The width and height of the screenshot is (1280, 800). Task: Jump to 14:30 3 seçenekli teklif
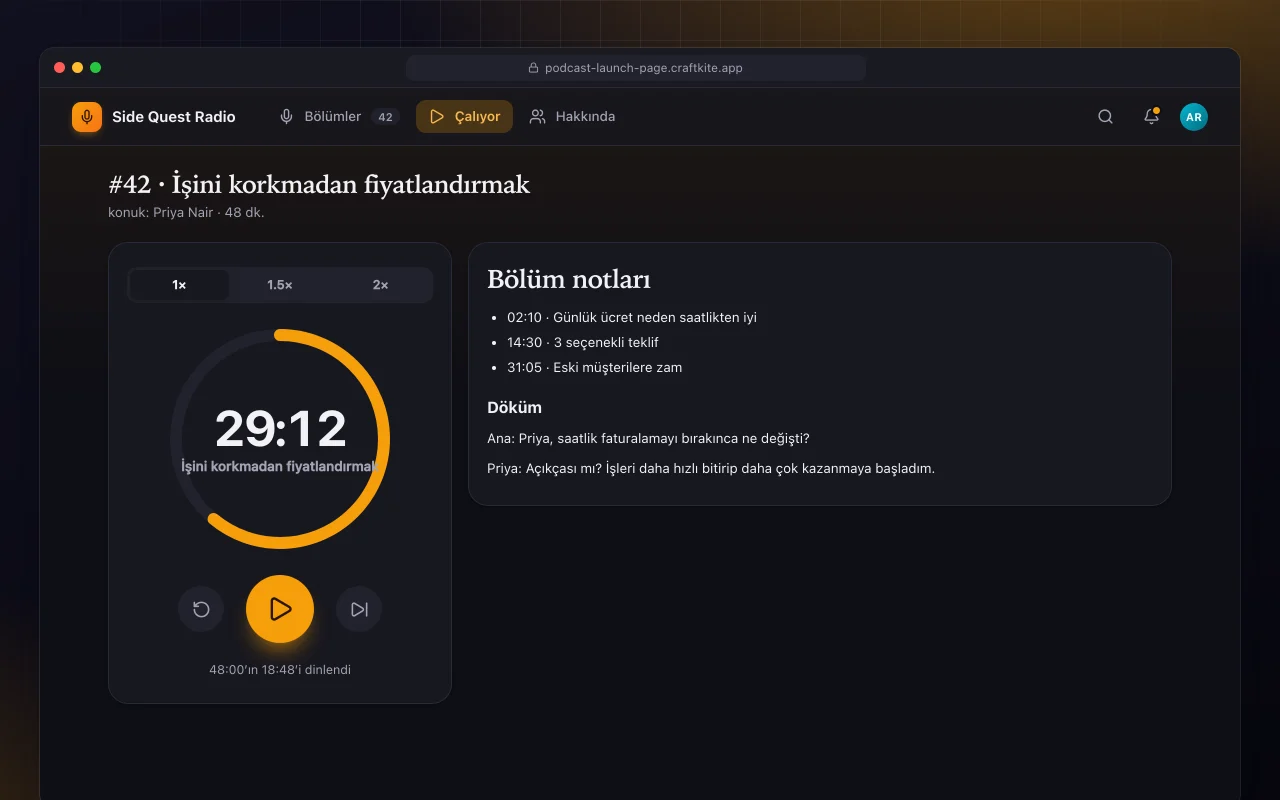pyautogui.click(x=583, y=342)
